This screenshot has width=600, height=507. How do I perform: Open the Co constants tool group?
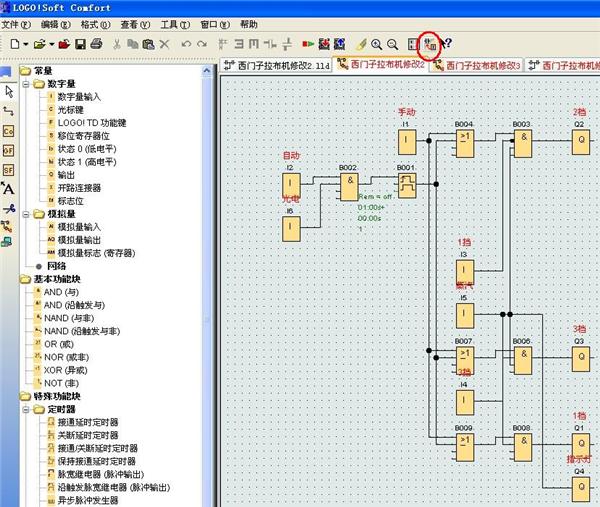(8, 131)
